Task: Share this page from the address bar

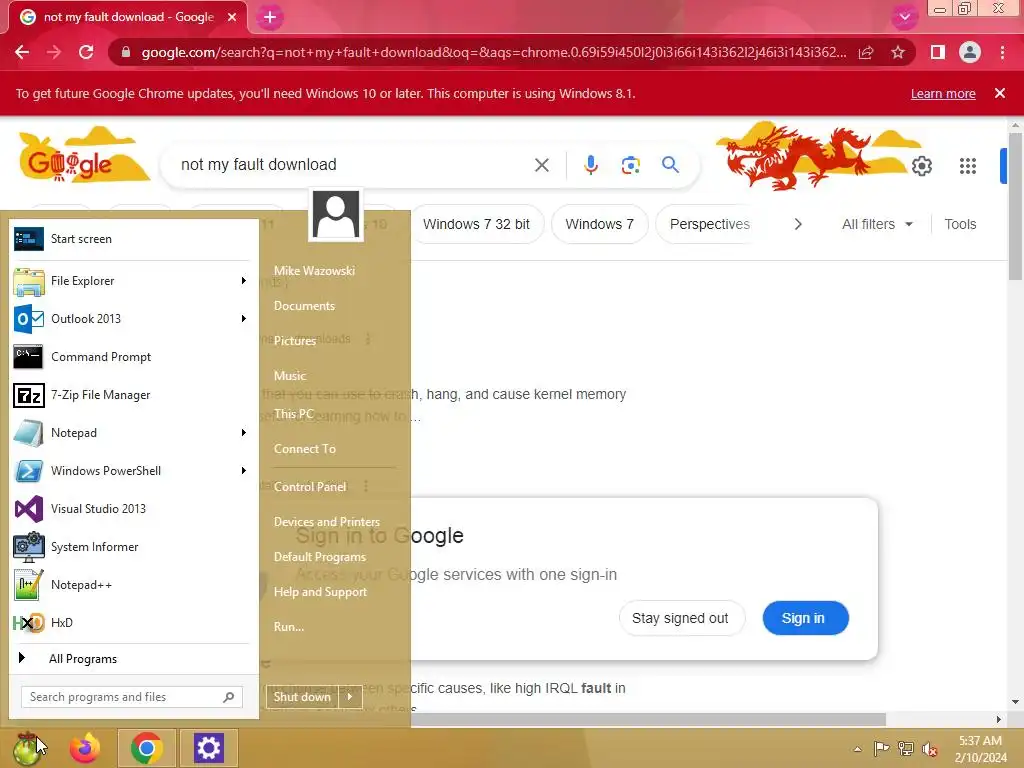Action: coord(866,52)
